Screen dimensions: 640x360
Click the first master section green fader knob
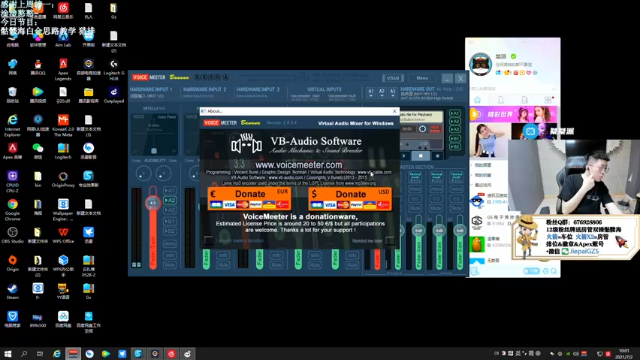pos(418,231)
